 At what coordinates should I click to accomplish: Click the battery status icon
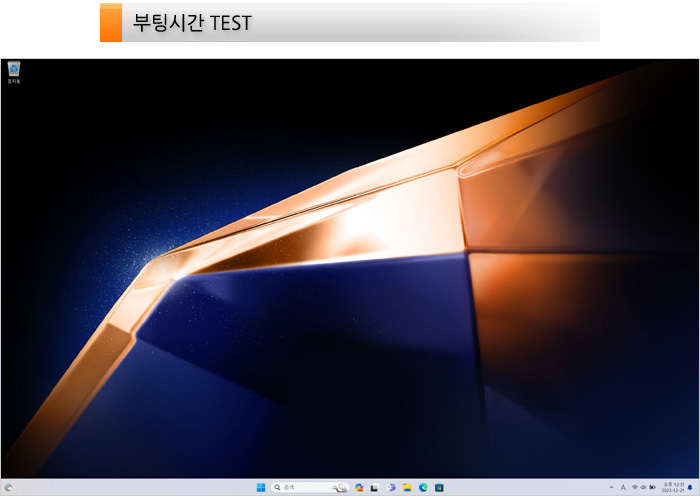652,488
